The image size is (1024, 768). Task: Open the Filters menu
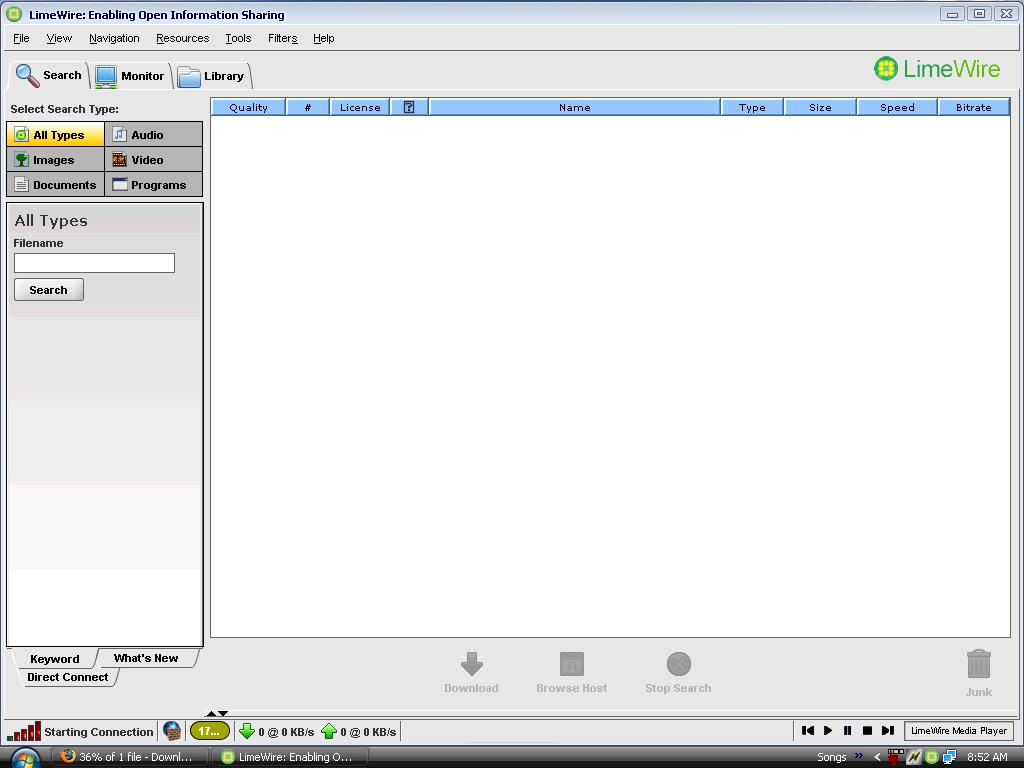point(282,38)
